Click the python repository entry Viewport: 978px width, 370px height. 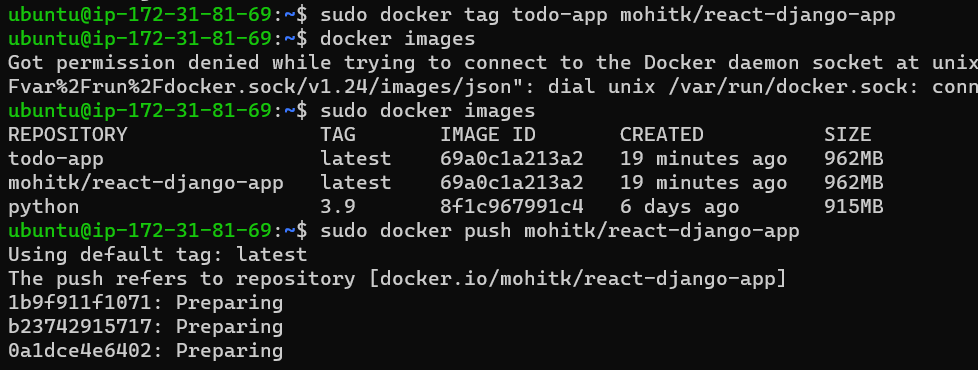click(44, 207)
